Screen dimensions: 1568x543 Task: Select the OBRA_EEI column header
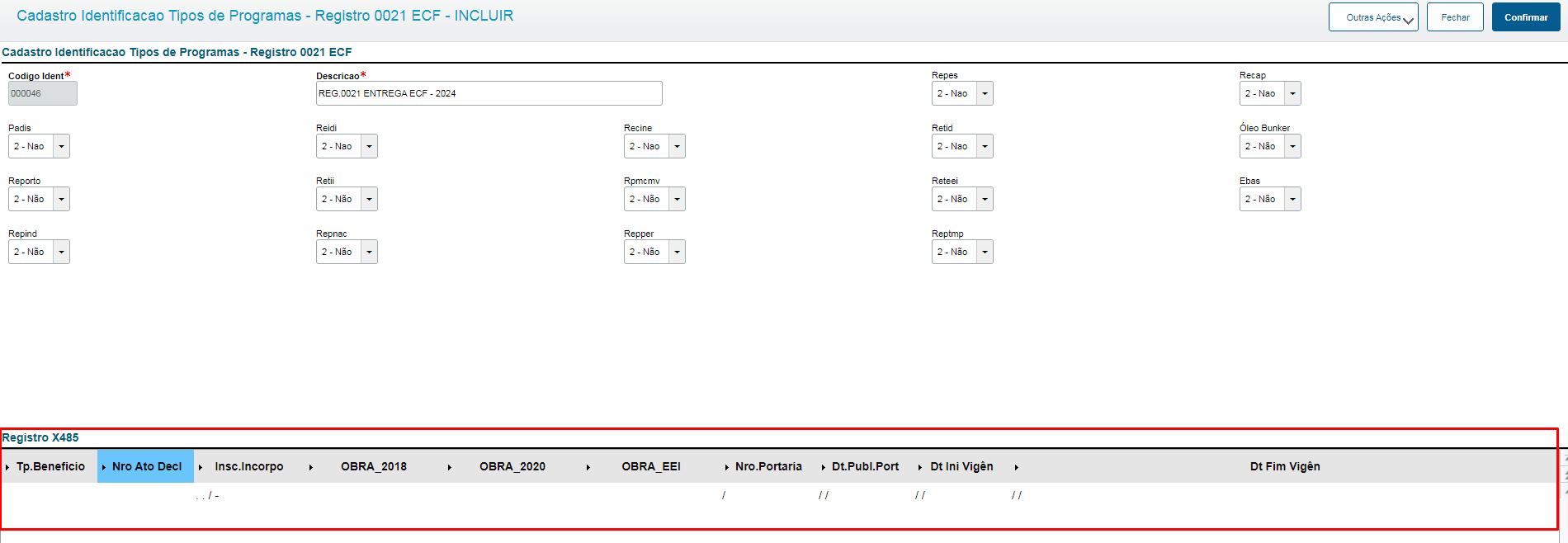(x=651, y=466)
